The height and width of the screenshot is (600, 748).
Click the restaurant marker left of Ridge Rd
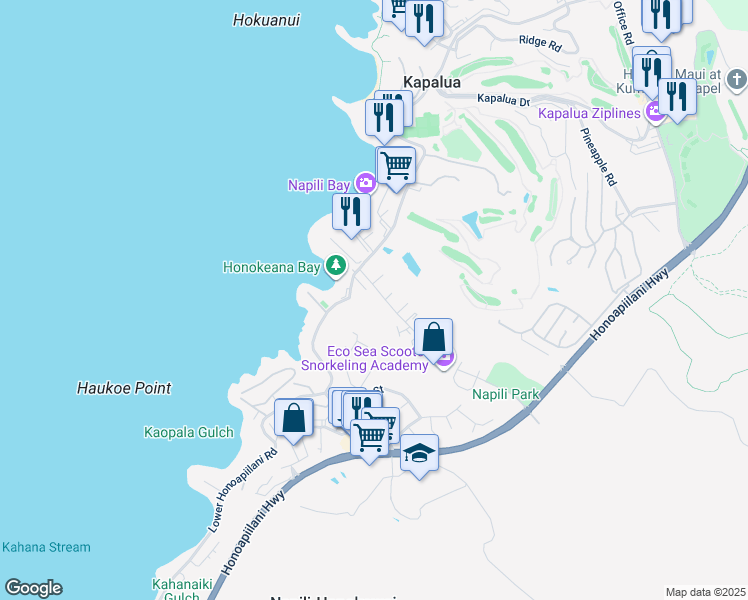point(424,21)
